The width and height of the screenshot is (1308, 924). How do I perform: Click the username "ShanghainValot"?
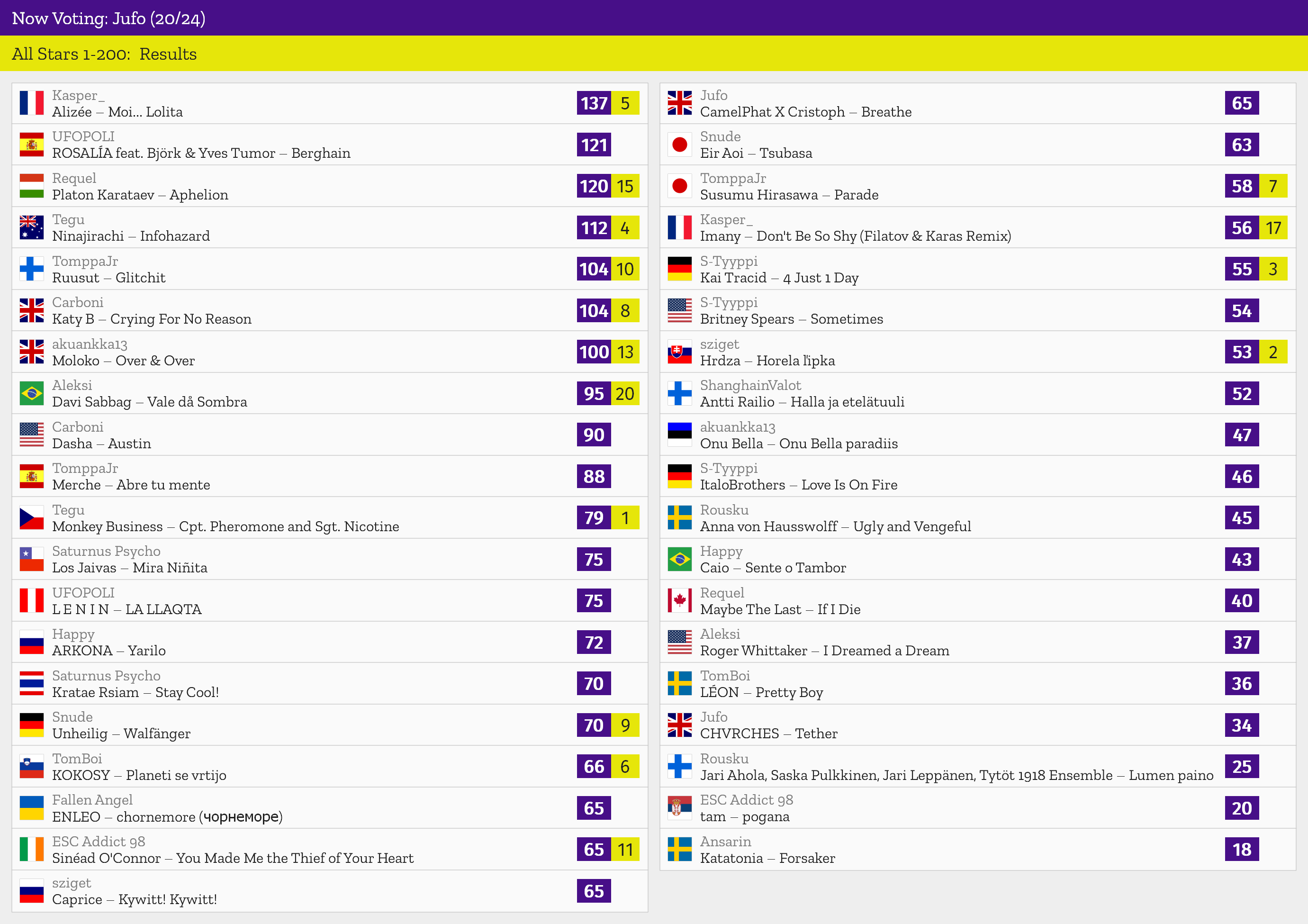(x=750, y=385)
